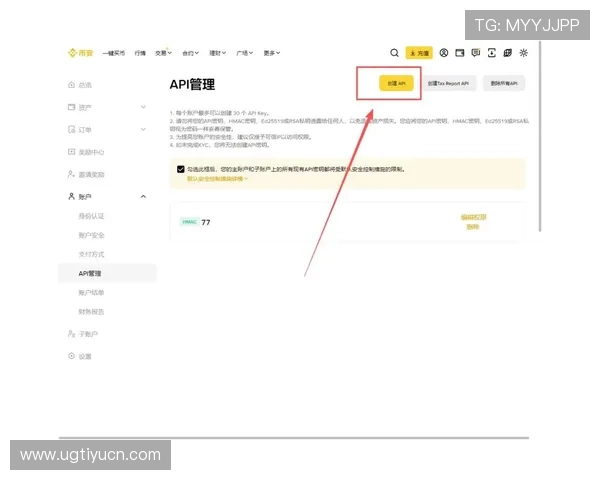
Task: Open 子账户 sub-account in sidebar
Action: [83, 334]
